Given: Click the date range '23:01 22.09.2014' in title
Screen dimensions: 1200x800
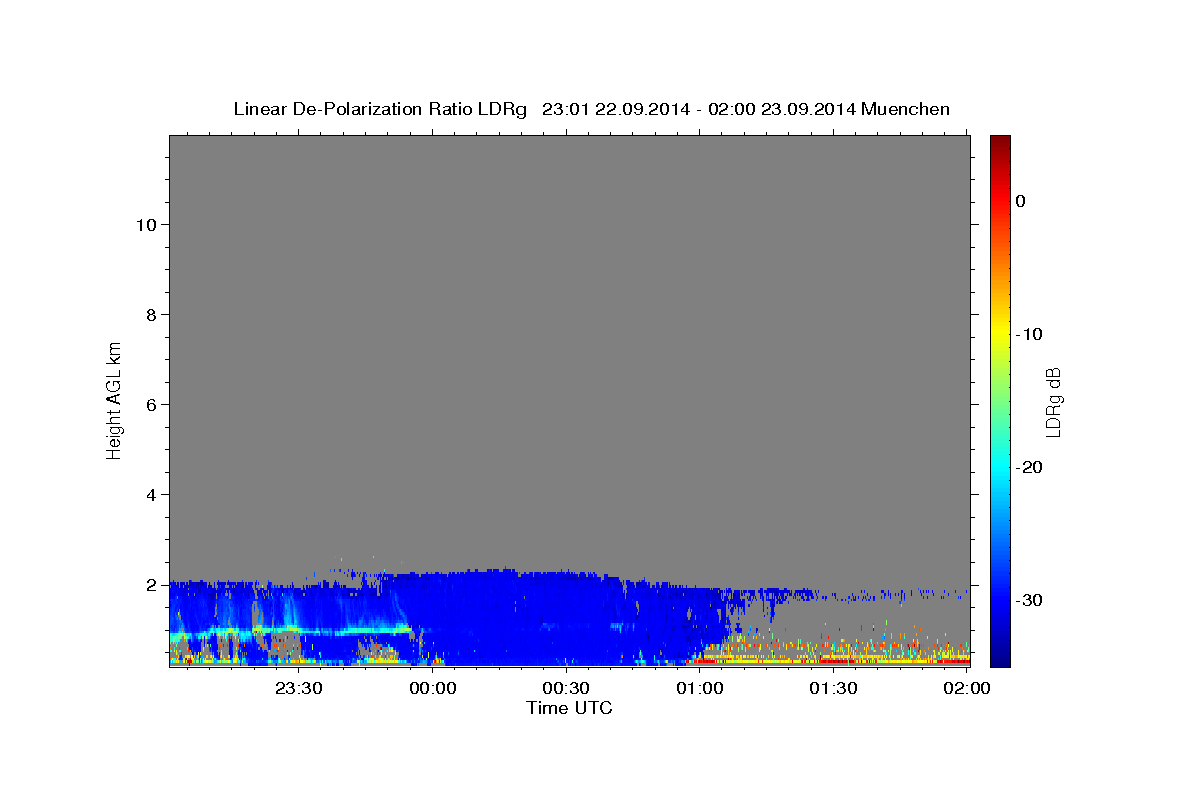Looking at the screenshot, I should [616, 109].
